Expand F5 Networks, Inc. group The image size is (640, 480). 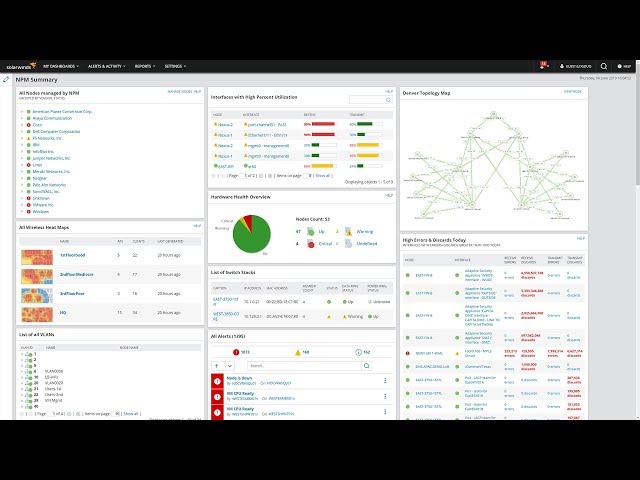(22, 138)
